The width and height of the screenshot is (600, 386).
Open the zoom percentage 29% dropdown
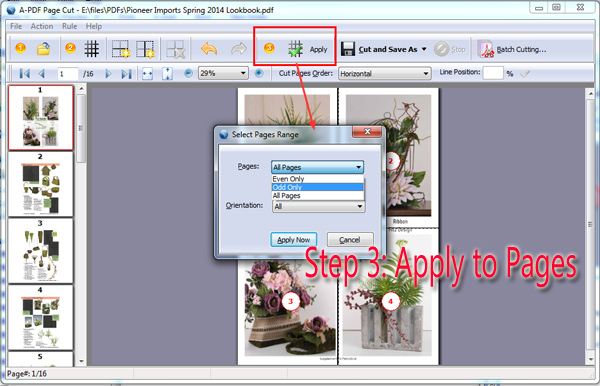[243, 73]
